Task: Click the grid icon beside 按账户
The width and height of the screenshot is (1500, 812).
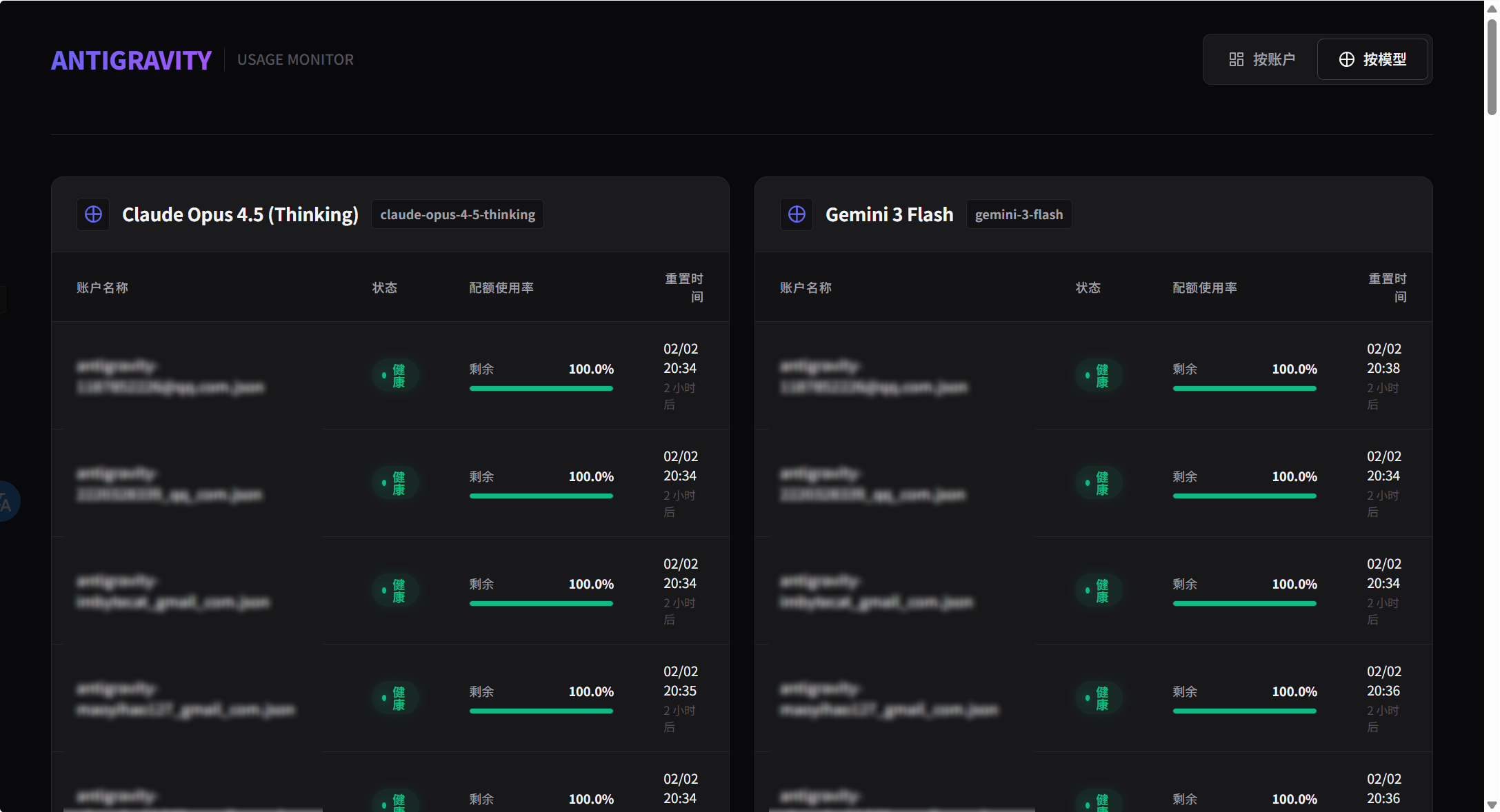Action: coord(1236,59)
